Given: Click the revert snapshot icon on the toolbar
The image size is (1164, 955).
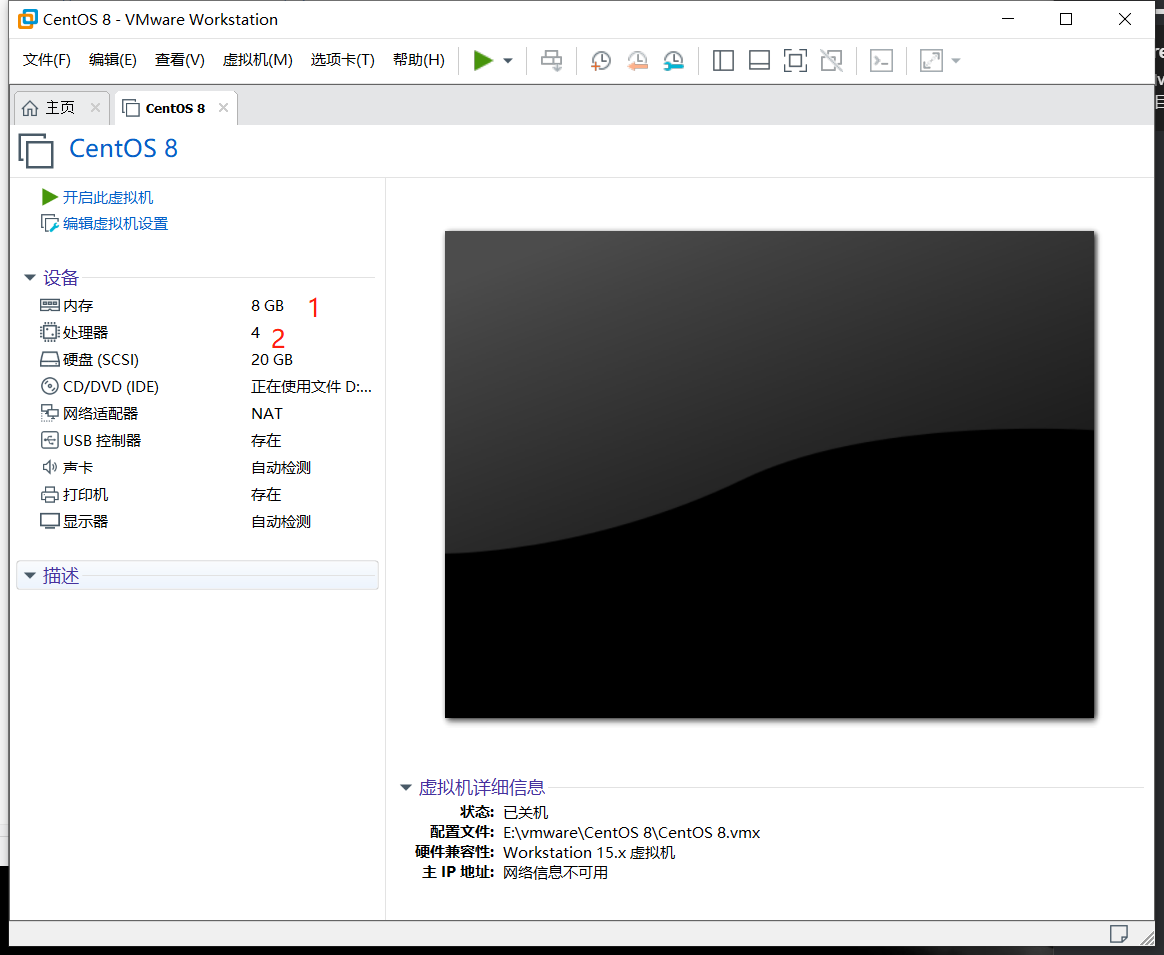Looking at the screenshot, I should [x=637, y=60].
